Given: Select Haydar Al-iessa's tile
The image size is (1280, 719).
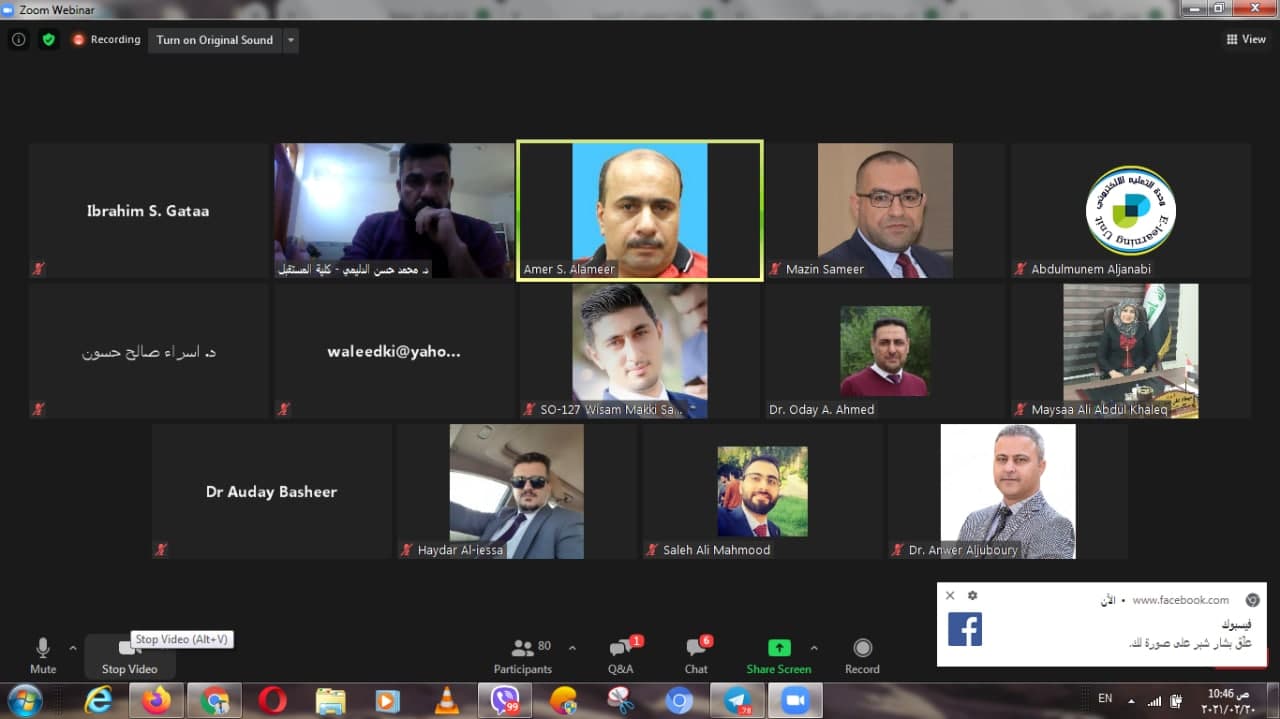Looking at the screenshot, I should pos(517,491).
